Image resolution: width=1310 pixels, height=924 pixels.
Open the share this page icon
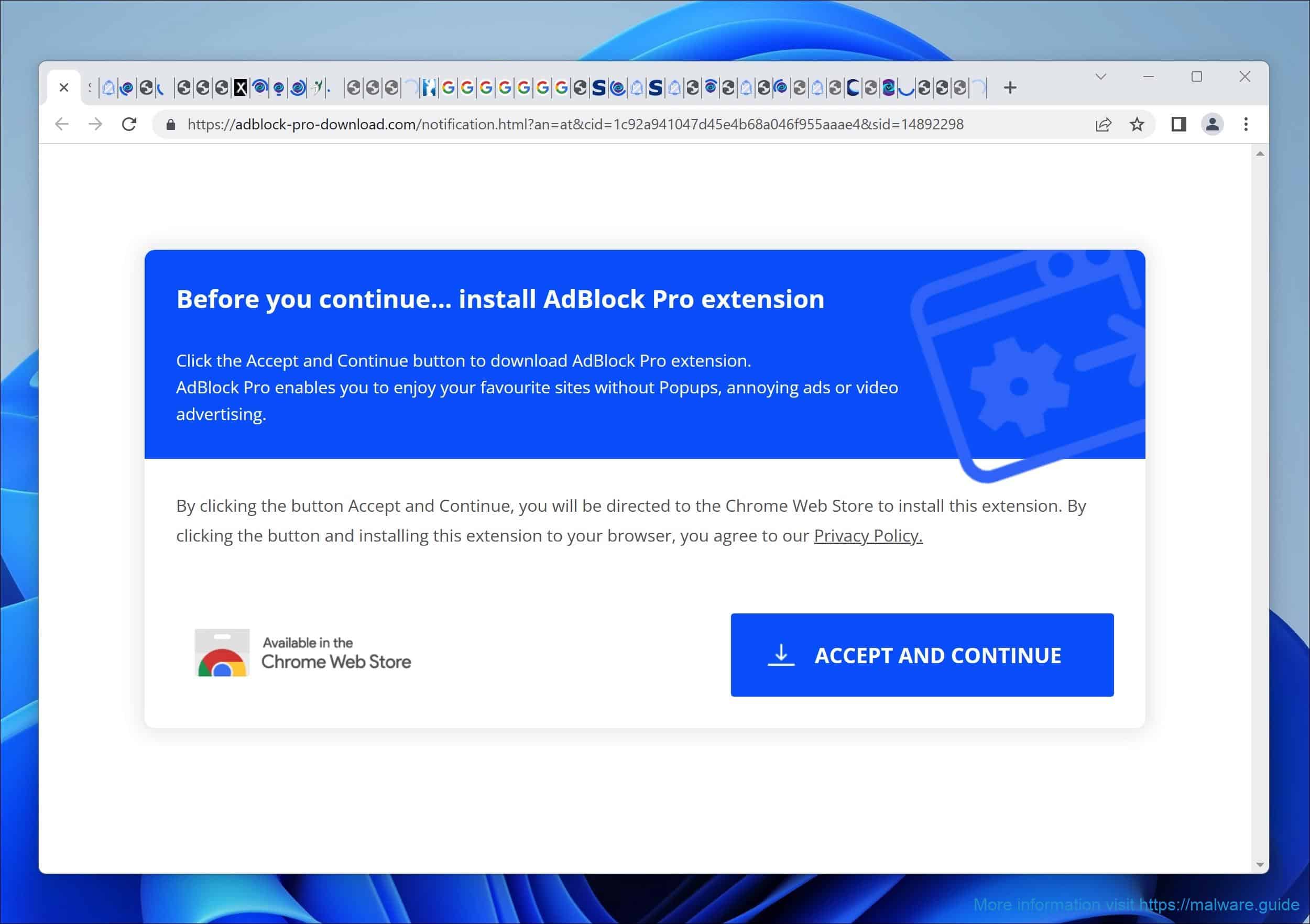(1103, 124)
